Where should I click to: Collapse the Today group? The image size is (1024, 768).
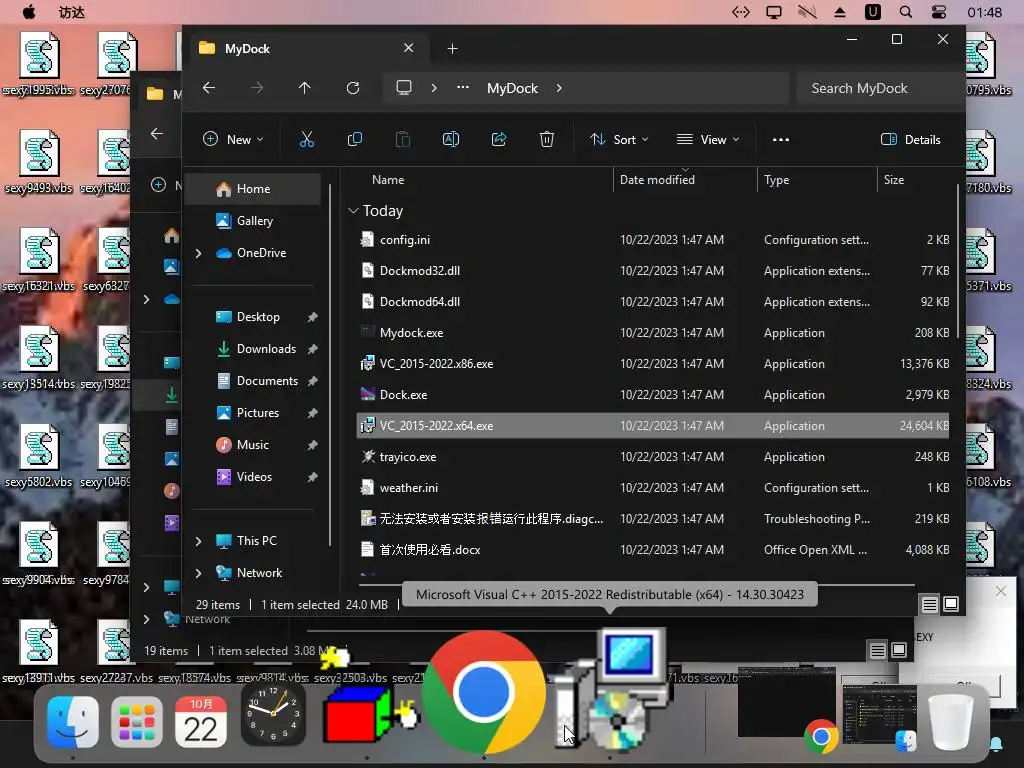tap(353, 210)
